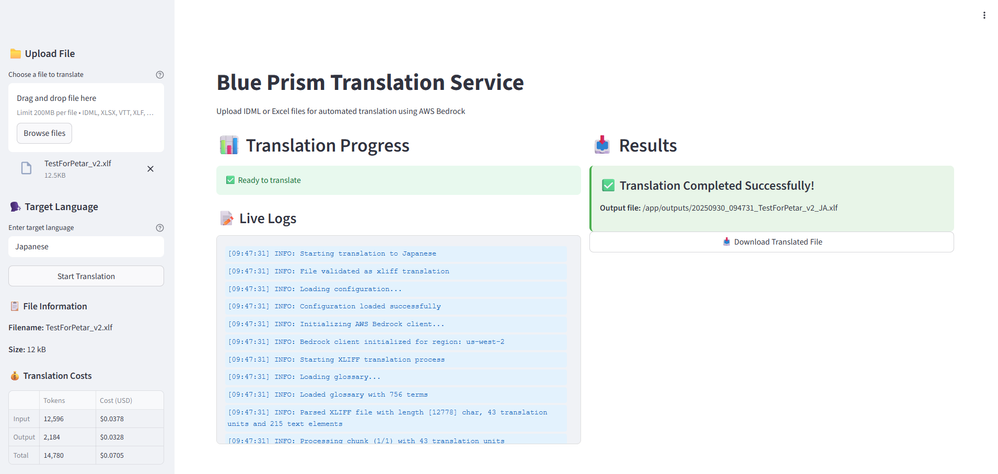Click the Translation Progress chart icon
This screenshot has height=474, width=998.
(x=229, y=145)
